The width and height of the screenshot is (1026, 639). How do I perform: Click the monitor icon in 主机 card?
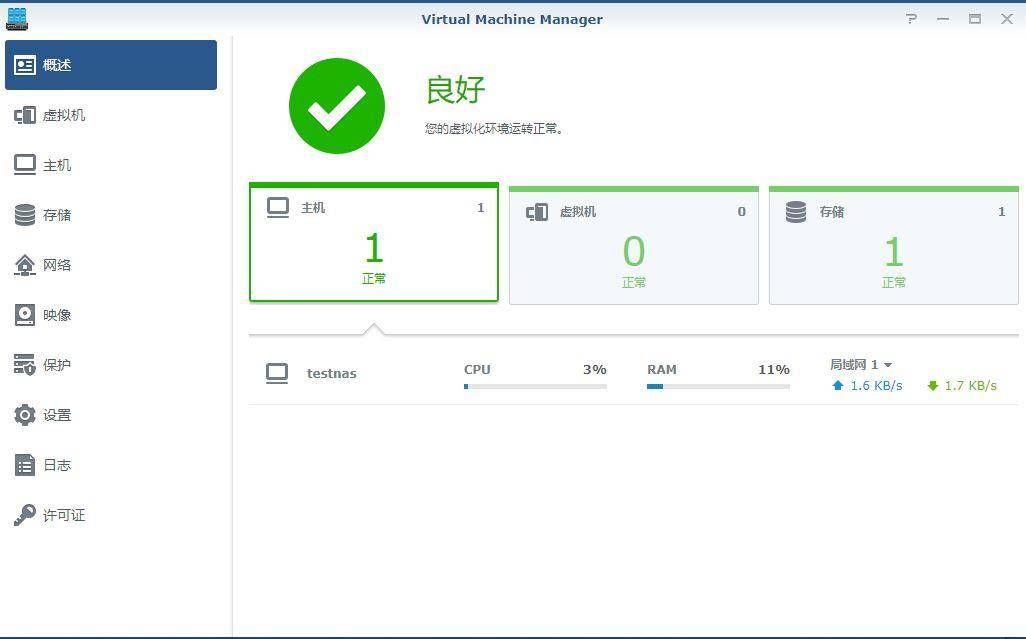point(278,208)
